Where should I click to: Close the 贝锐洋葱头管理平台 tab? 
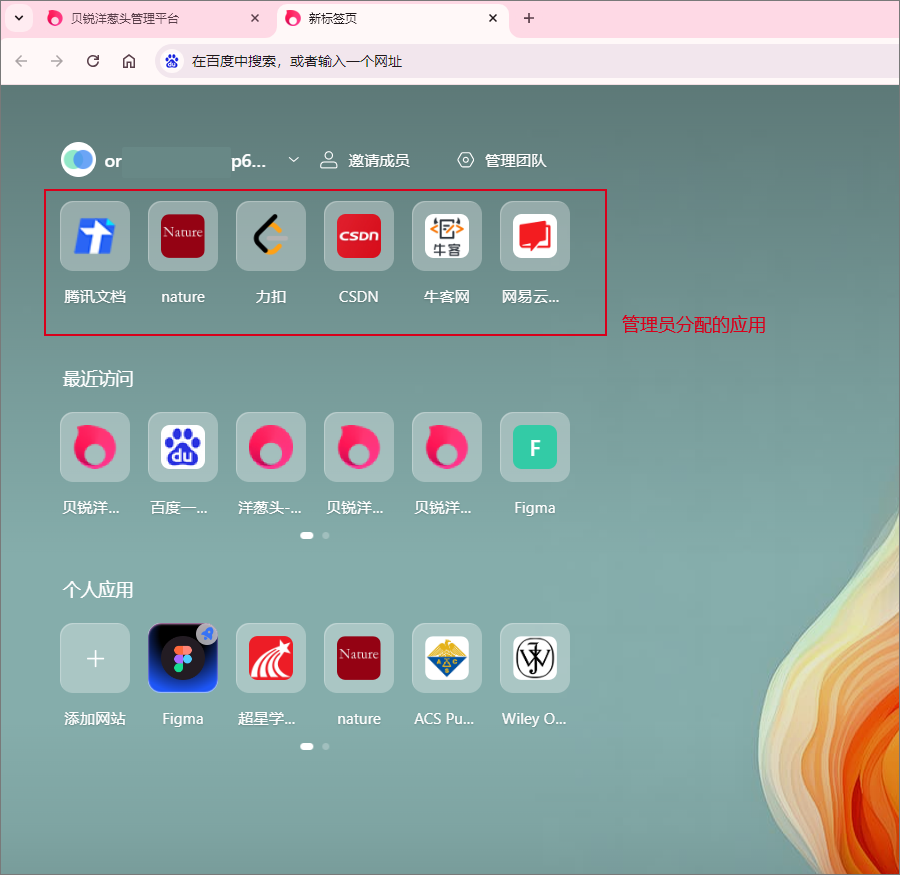click(x=255, y=18)
